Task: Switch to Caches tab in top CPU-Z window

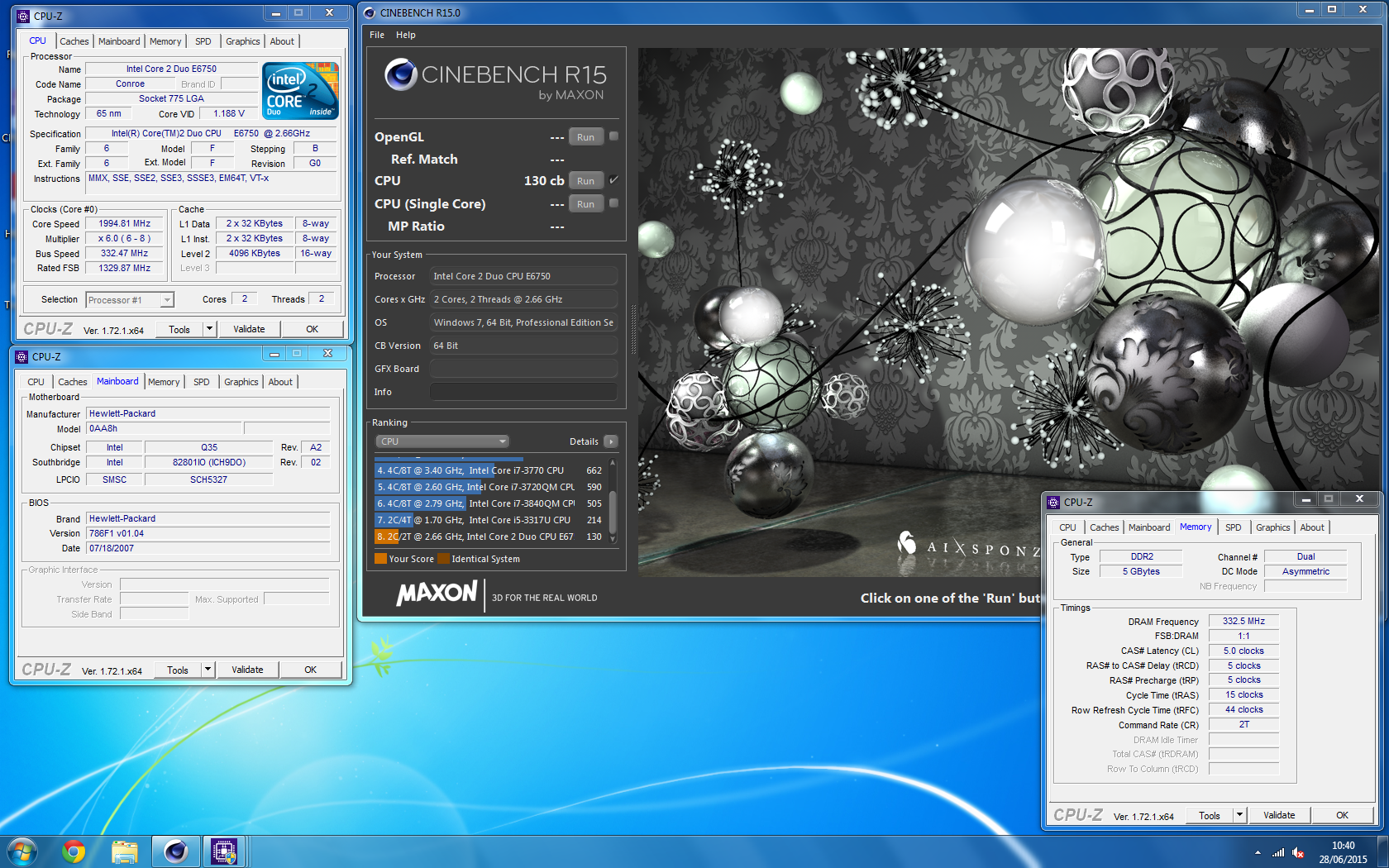Action: 74,41
